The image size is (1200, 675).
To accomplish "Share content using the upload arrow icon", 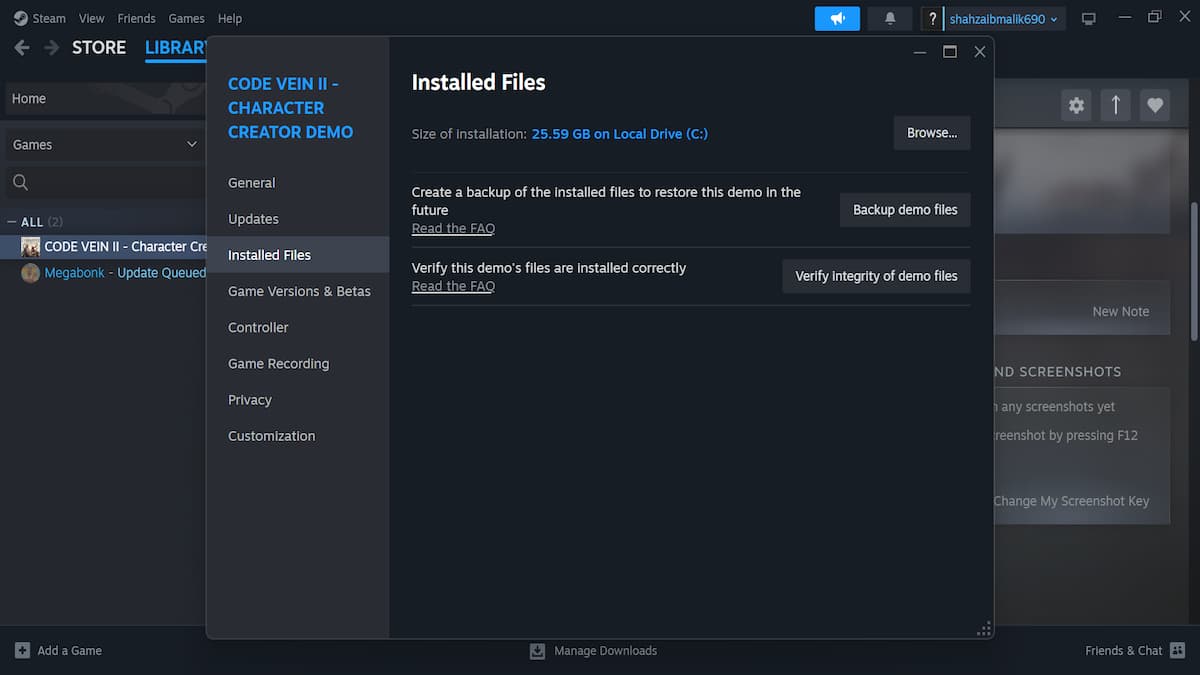I will point(1115,104).
